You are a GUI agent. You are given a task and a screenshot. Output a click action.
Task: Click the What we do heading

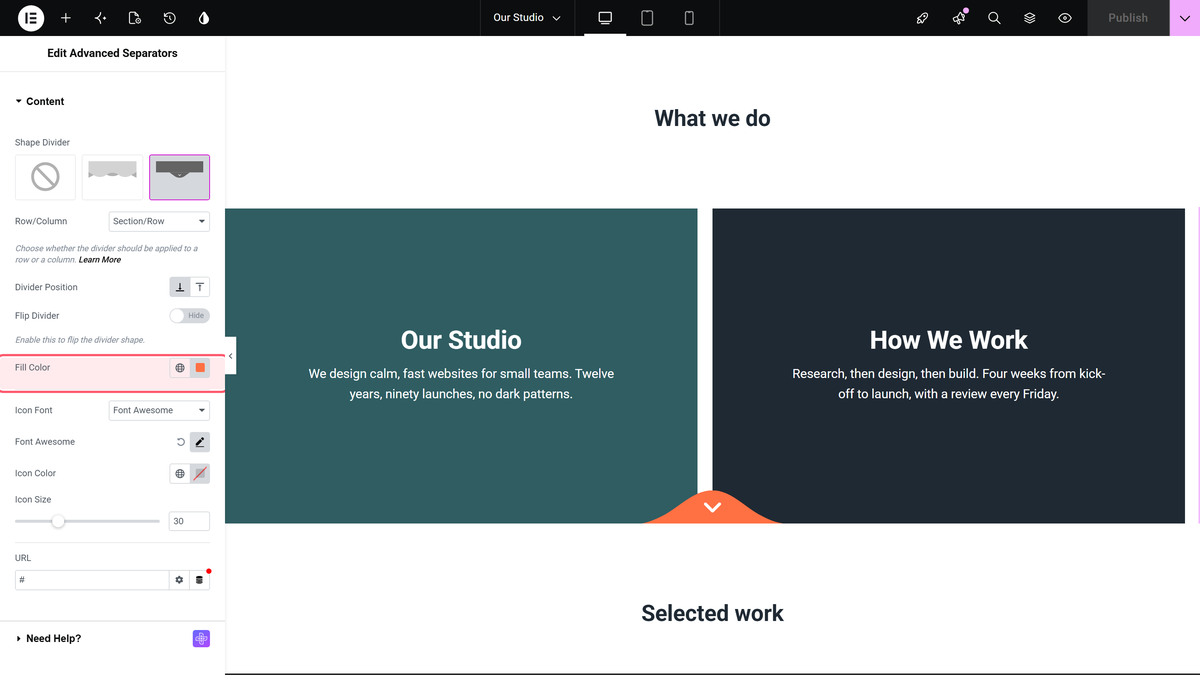712,118
